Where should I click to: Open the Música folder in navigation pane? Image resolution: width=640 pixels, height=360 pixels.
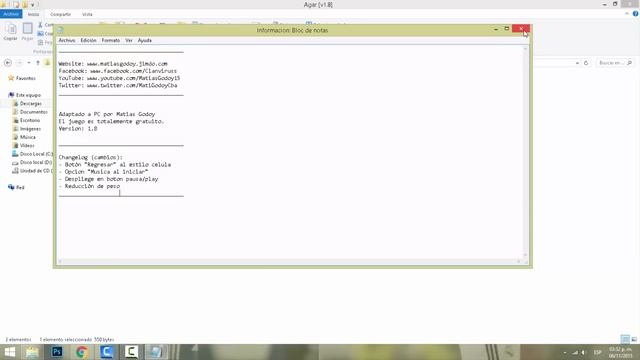[x=28, y=137]
